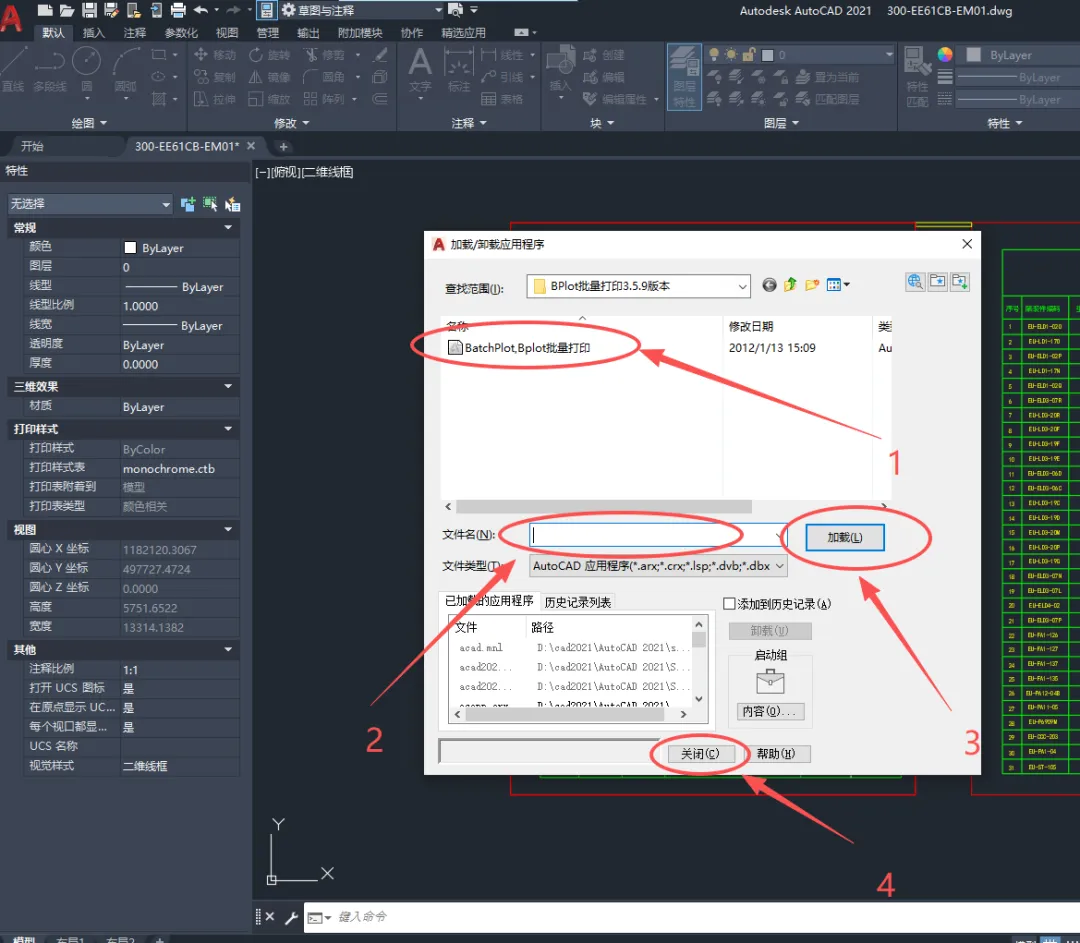Click the startup suite briefcase icon
The image size is (1080, 943).
tap(770, 681)
